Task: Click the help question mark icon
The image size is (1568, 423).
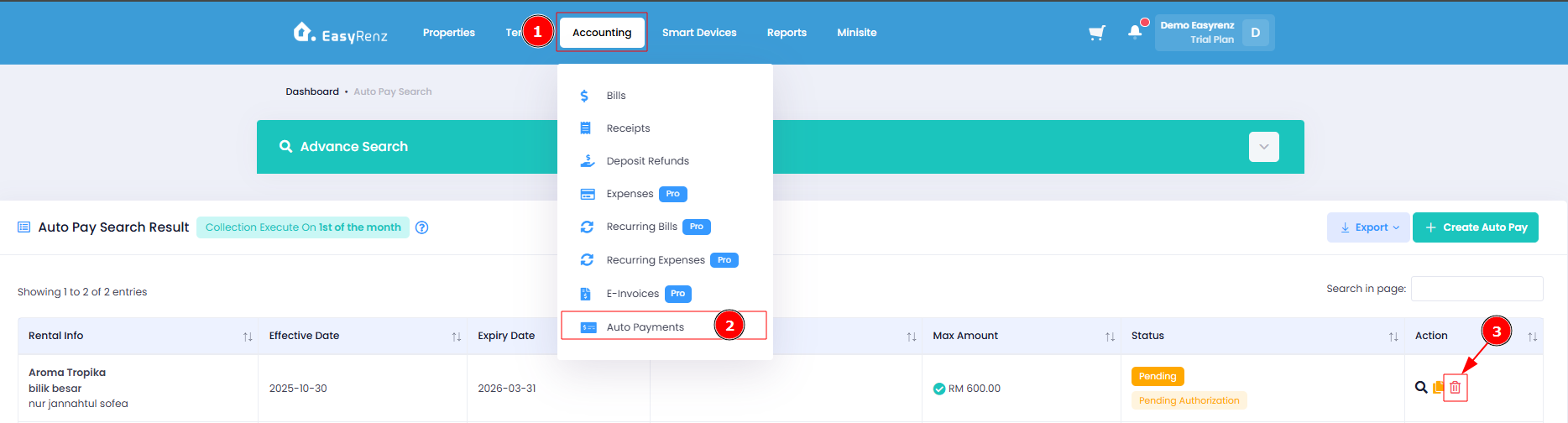Action: [x=422, y=227]
